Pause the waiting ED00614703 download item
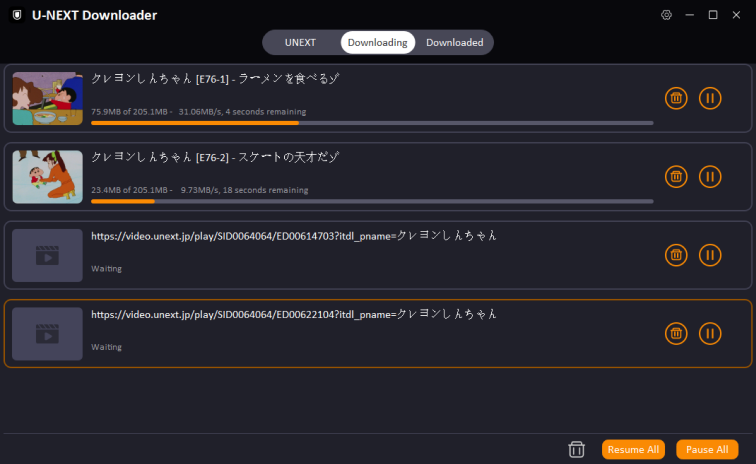This screenshot has width=756, height=464. [x=710, y=255]
